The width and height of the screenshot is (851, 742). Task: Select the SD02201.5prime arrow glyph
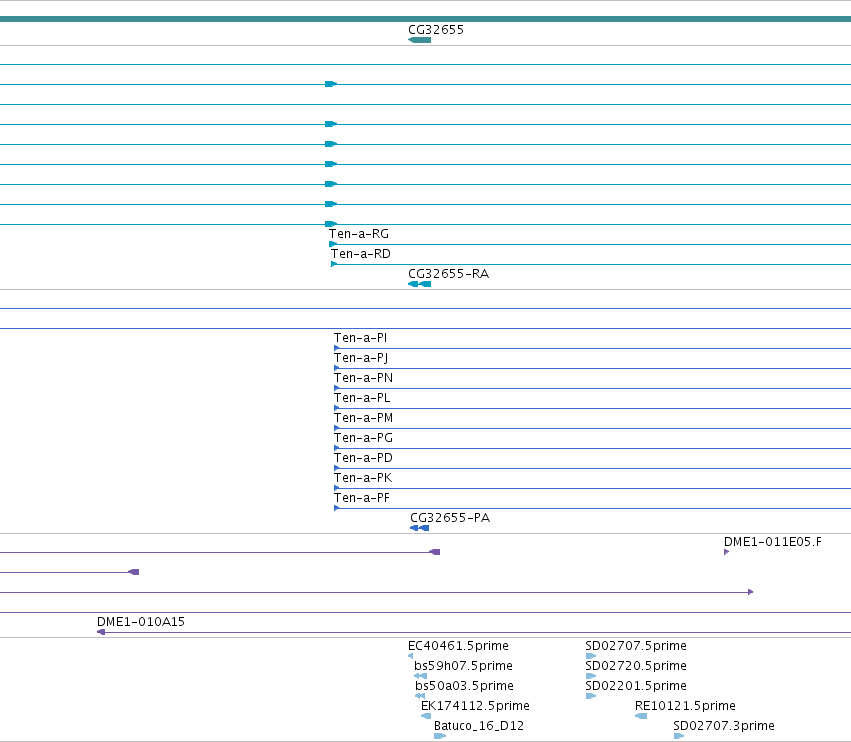(591, 696)
